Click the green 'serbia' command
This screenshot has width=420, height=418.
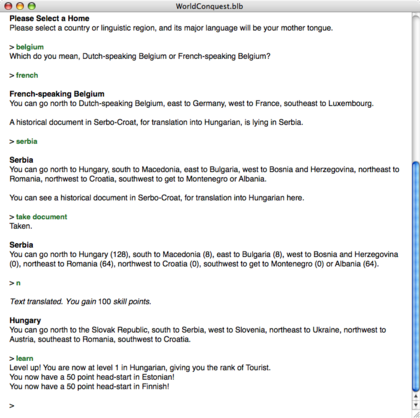coord(27,141)
